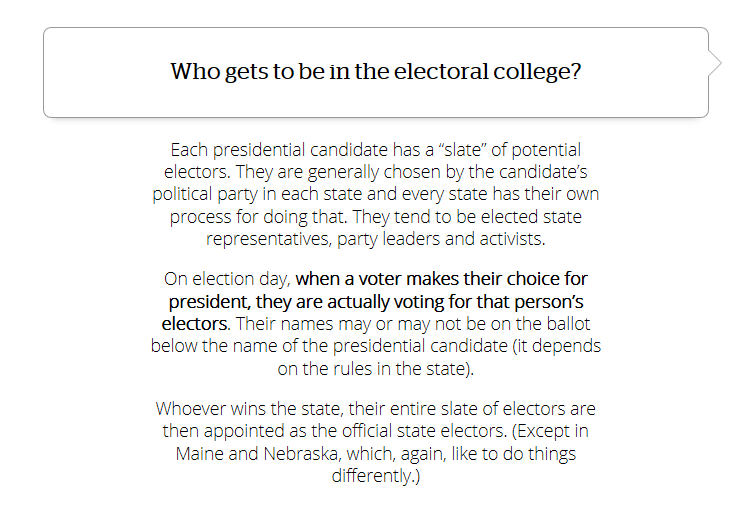Click the bold word "electors." ending the emphasized sentence

pyautogui.click(x=196, y=324)
